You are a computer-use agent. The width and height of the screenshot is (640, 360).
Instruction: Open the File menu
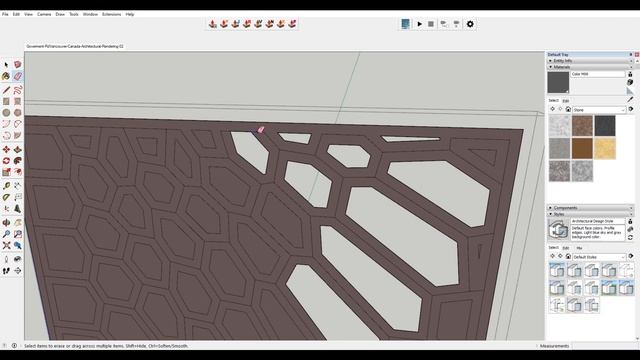pyautogui.click(x=5, y=14)
